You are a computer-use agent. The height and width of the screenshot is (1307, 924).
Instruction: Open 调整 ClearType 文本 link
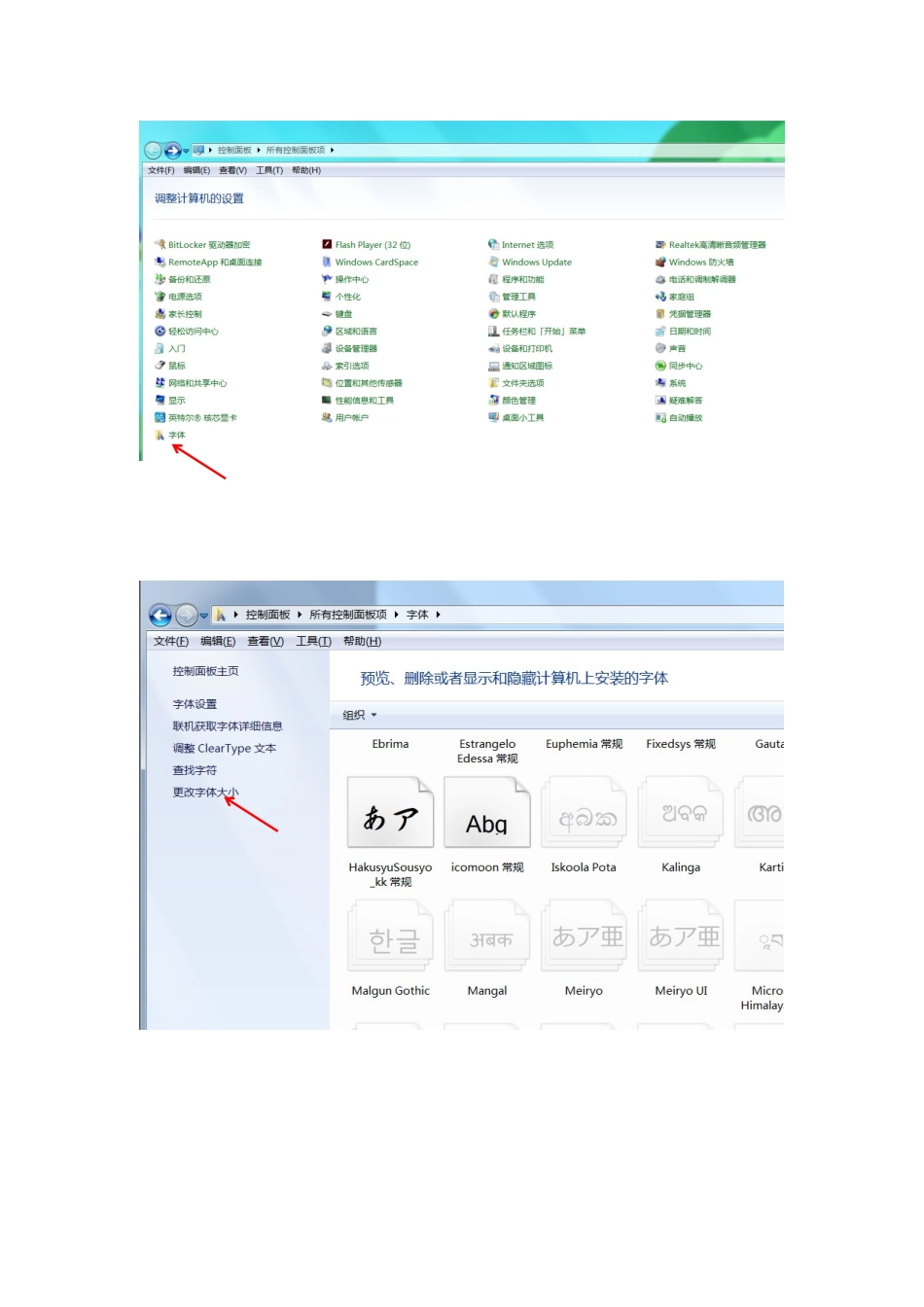(225, 749)
